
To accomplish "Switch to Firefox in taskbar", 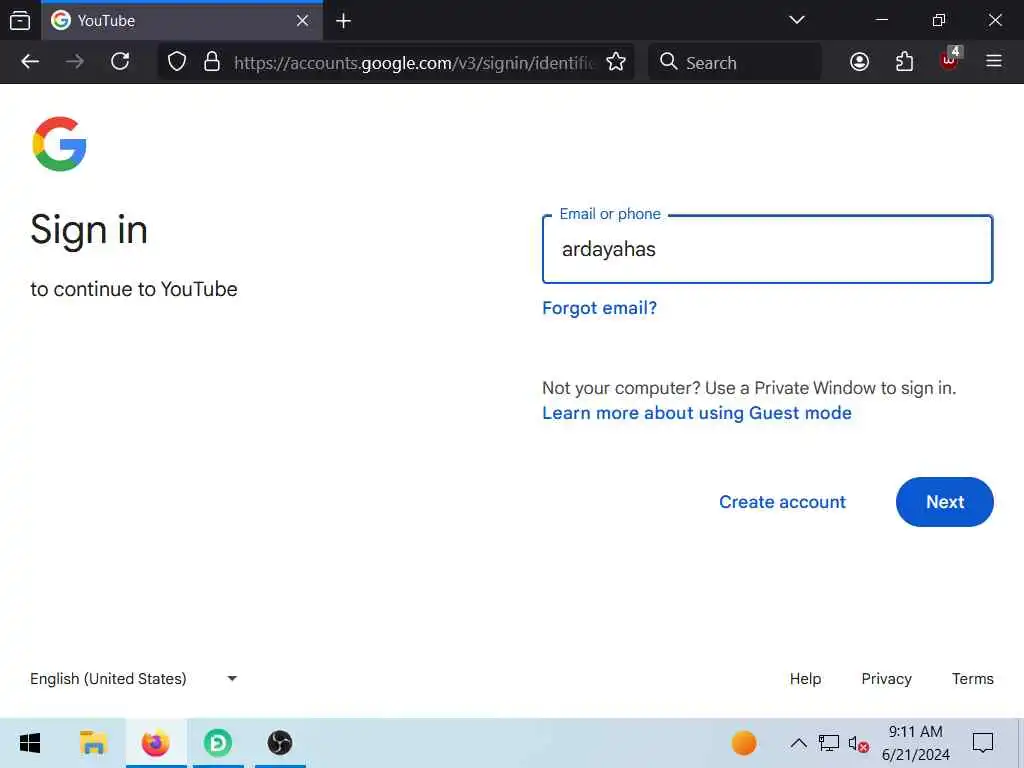I will 155,743.
